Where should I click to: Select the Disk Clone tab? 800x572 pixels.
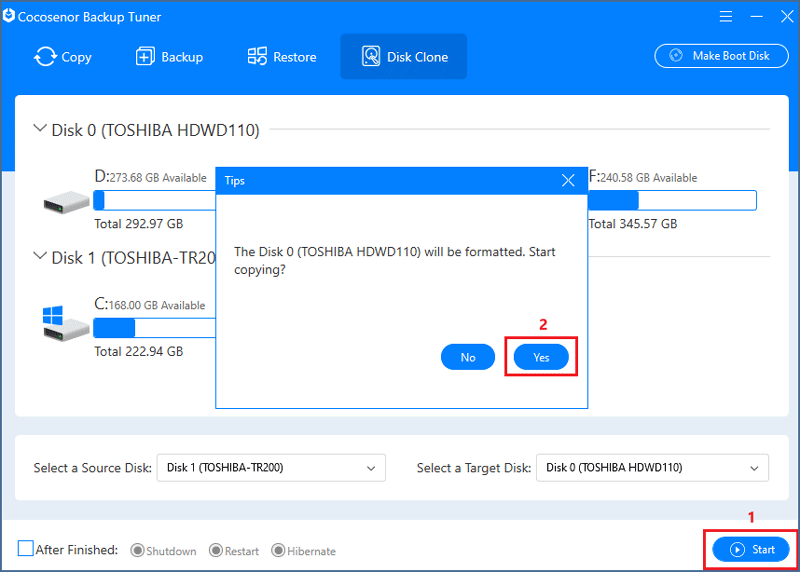(404, 57)
